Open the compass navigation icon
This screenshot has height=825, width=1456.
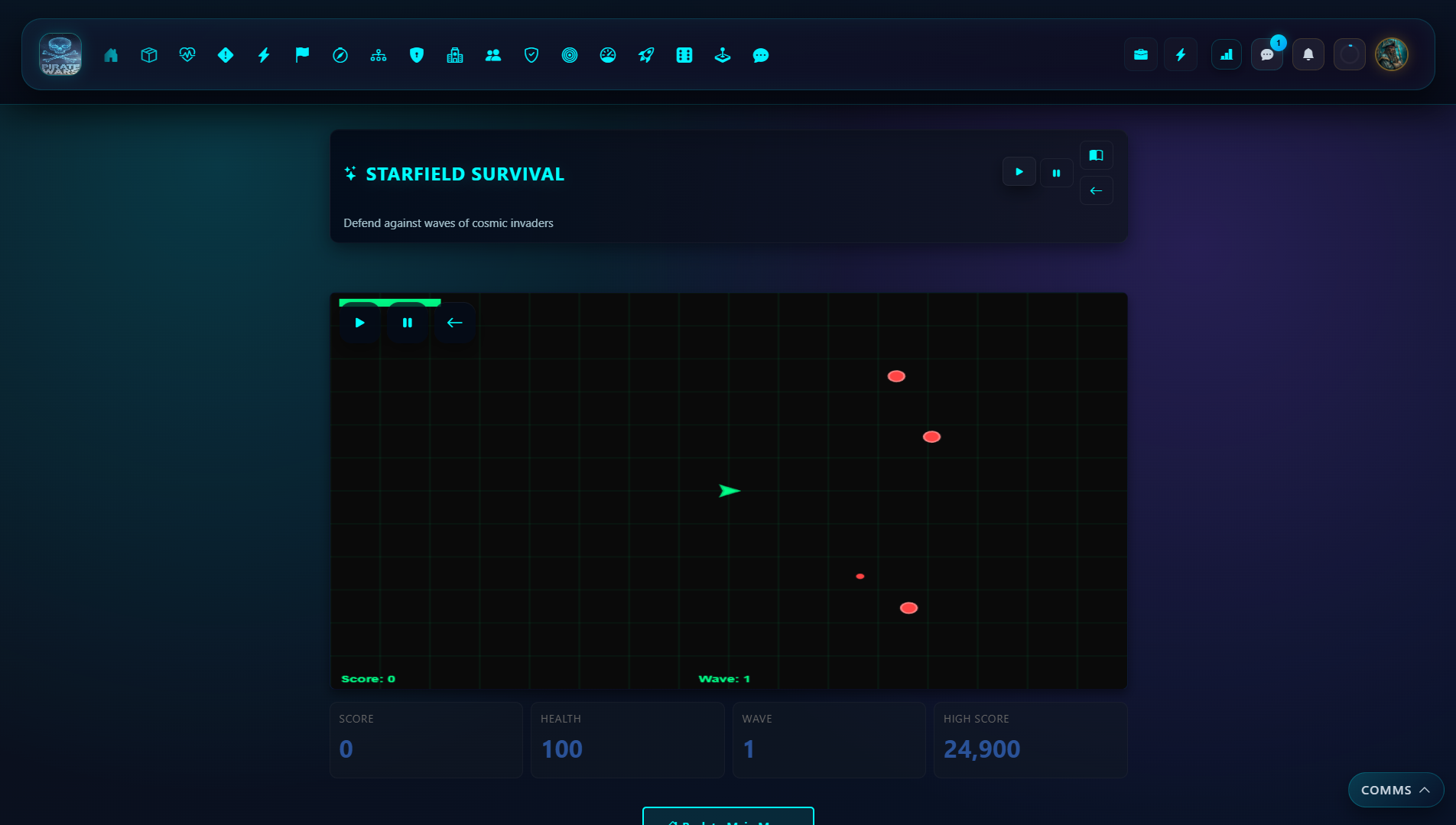click(340, 55)
